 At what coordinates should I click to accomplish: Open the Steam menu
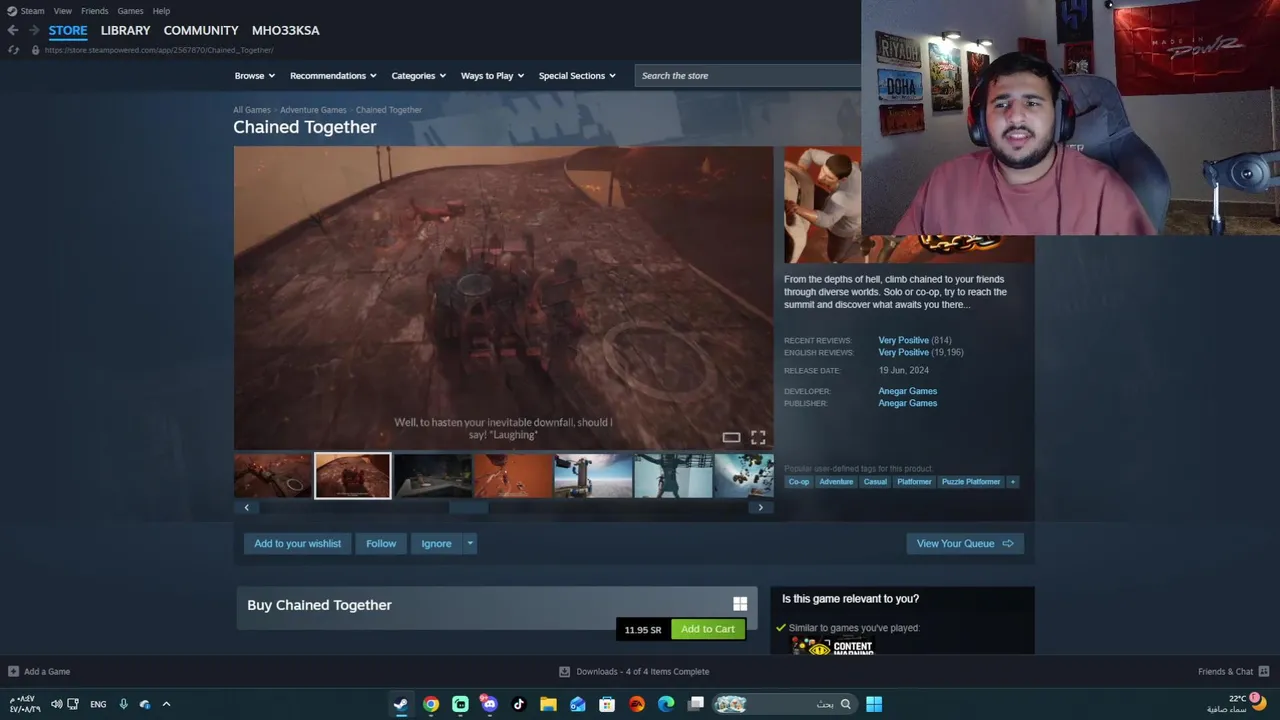tap(25, 11)
